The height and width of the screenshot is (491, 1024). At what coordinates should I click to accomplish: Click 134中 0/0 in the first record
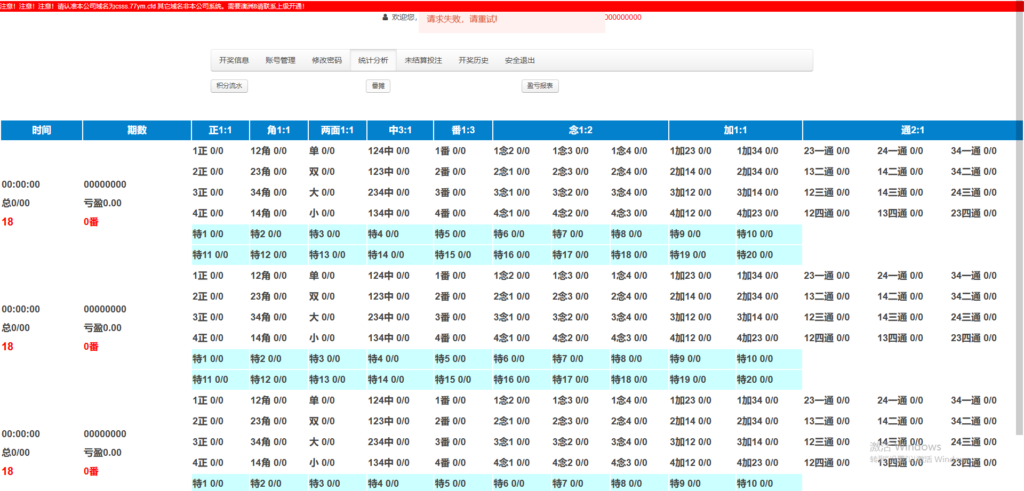pyautogui.click(x=389, y=213)
